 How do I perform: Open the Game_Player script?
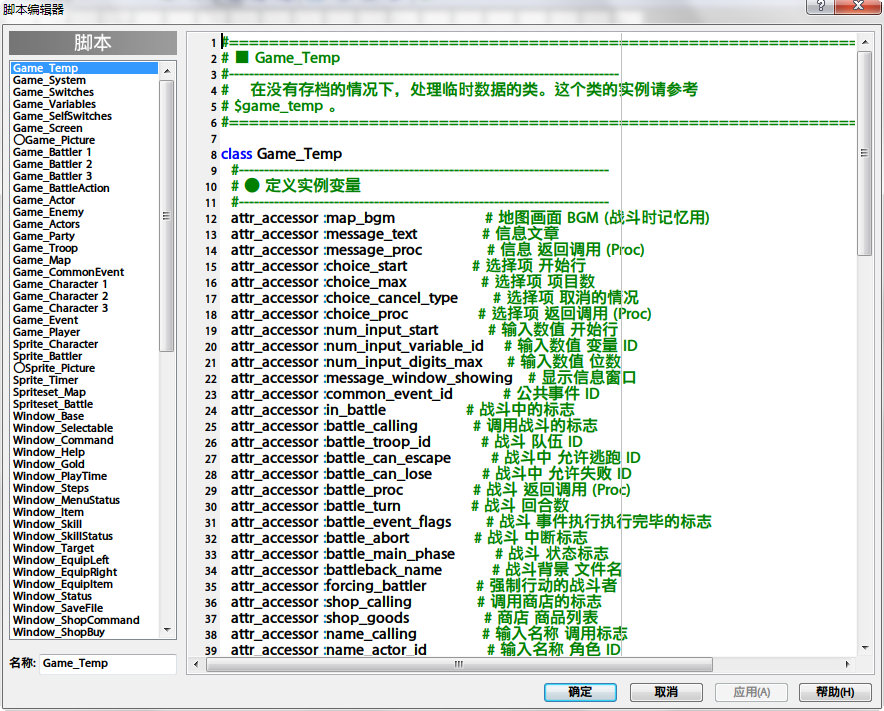(47, 332)
